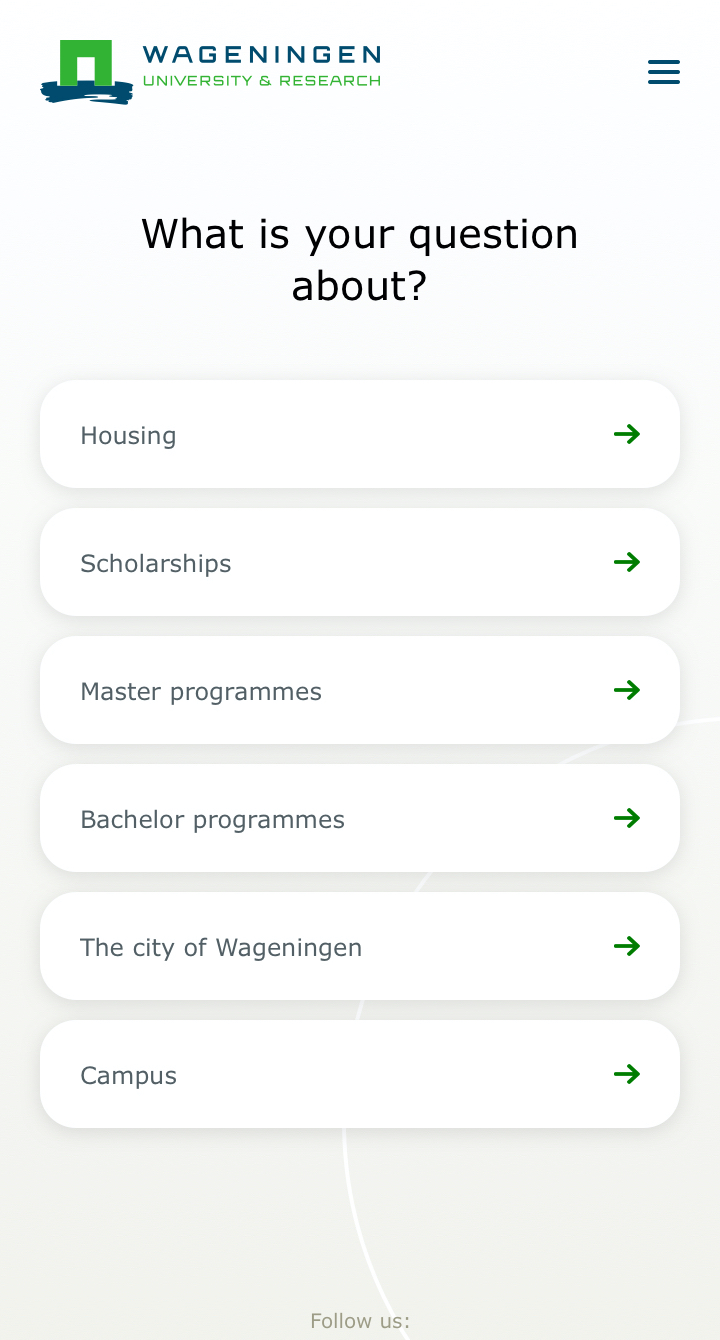Viewport: 720px width, 1340px height.
Task: Go to the Campus topic label
Action: click(x=128, y=1076)
